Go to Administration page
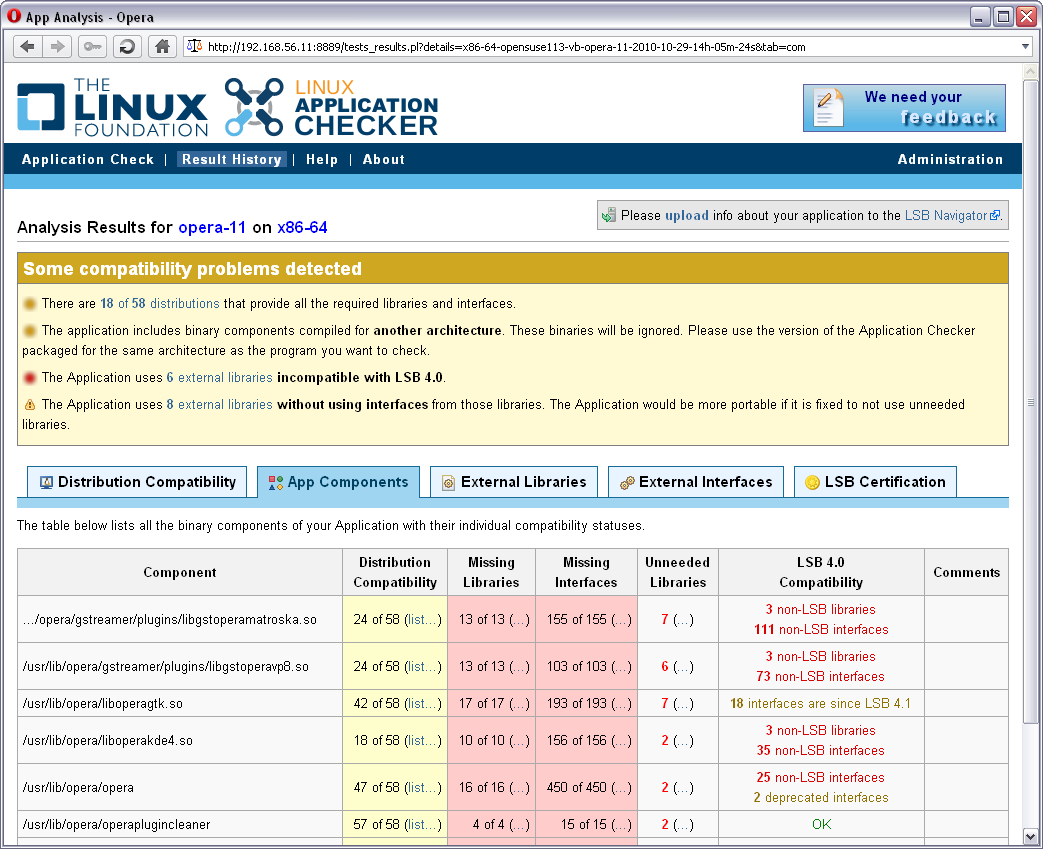 (x=950, y=160)
